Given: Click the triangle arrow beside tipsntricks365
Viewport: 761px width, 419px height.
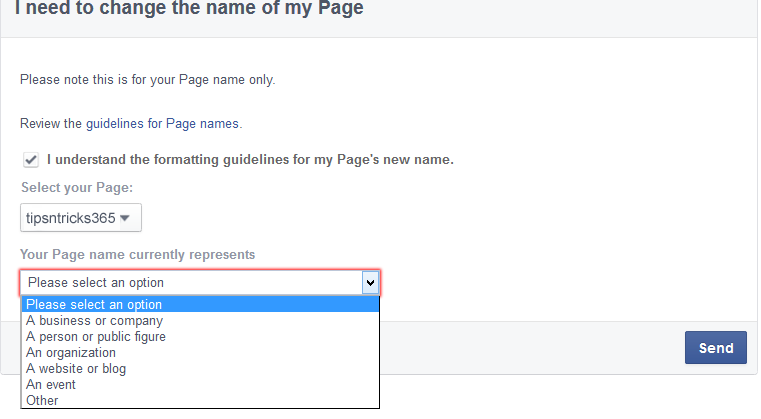Looking at the screenshot, I should [125, 218].
